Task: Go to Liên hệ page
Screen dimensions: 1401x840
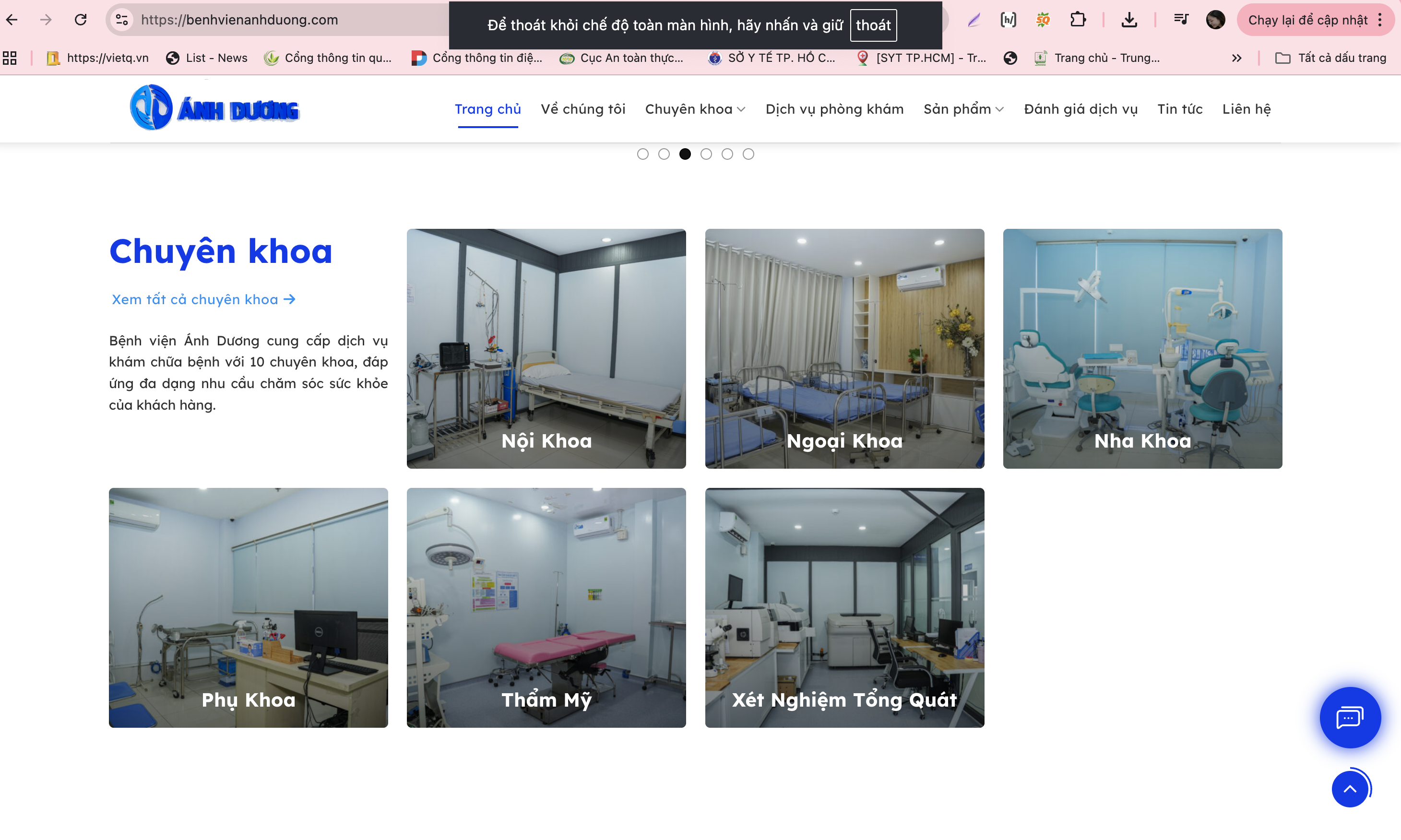Action: (1246, 109)
